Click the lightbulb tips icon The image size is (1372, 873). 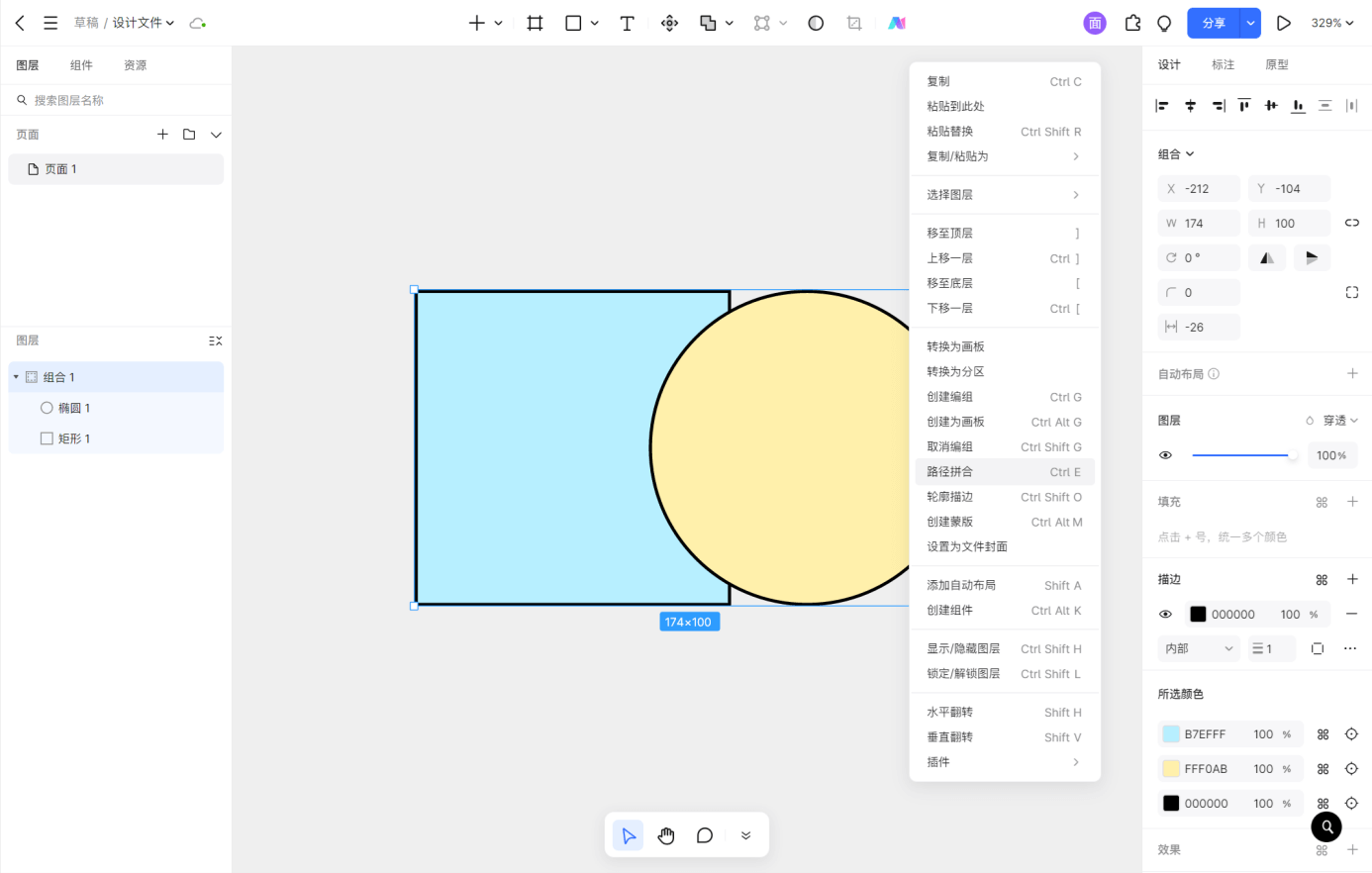1164,23
